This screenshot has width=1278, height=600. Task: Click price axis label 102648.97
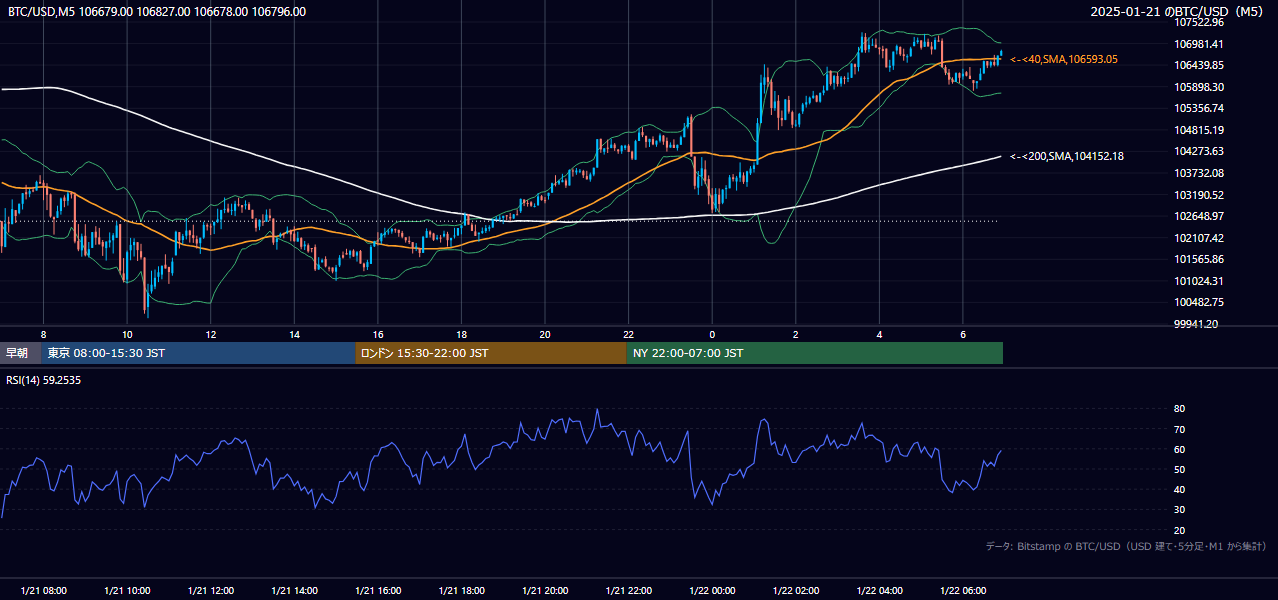tap(1199, 216)
